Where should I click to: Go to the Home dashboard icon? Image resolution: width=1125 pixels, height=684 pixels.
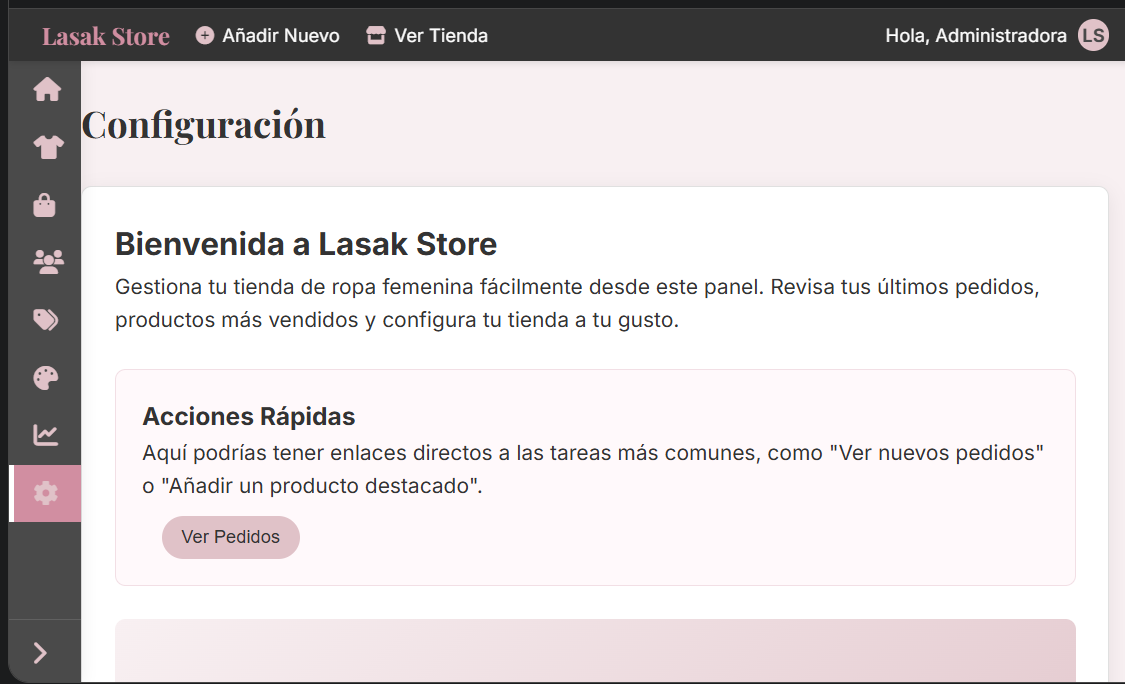point(47,90)
